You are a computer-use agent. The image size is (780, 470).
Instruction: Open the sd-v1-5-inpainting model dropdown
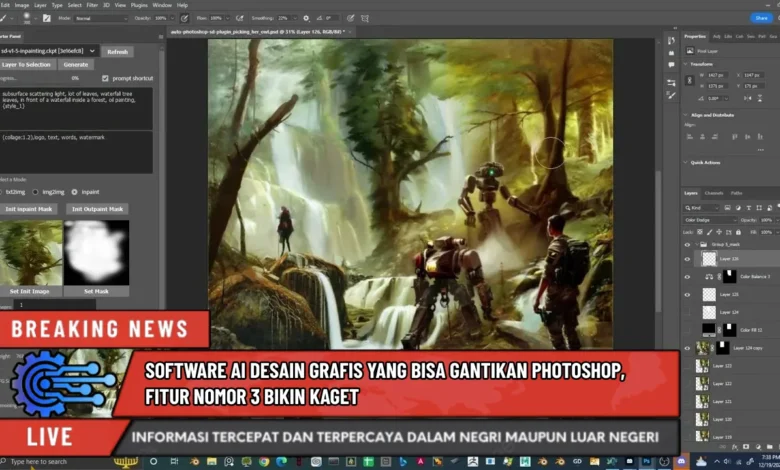[49, 51]
